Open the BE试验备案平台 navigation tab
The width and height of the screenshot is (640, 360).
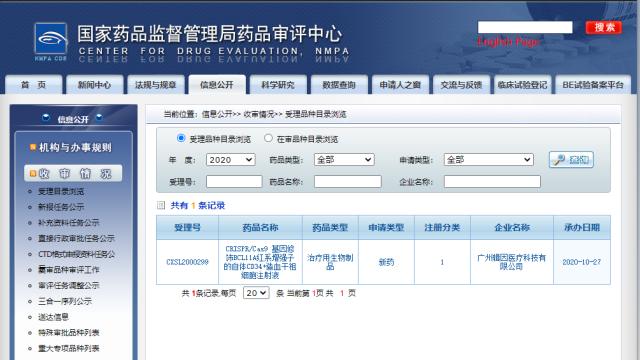coord(593,84)
